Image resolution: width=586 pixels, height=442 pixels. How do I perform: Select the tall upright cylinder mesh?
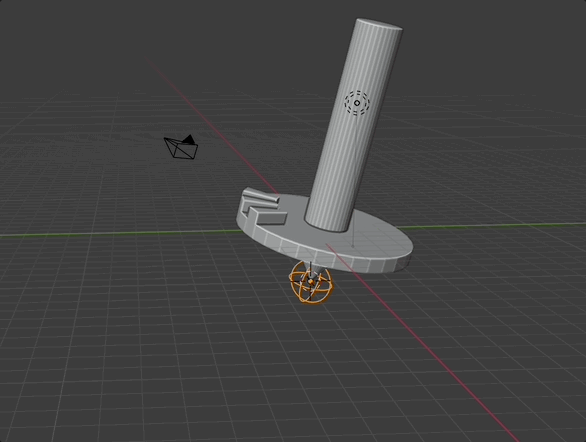353,125
